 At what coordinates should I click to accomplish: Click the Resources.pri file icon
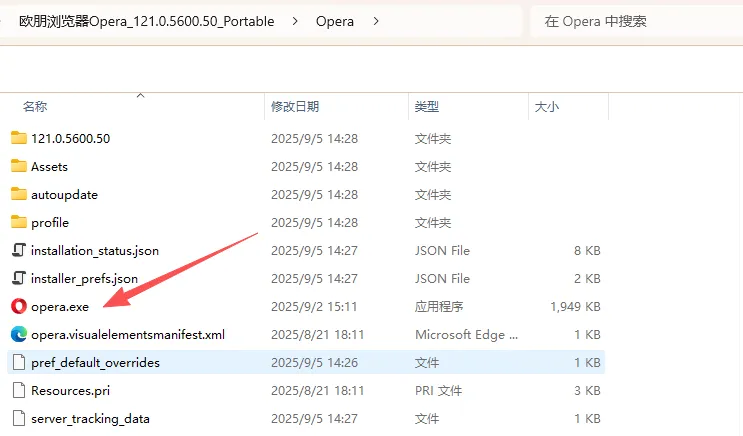[x=18, y=390]
